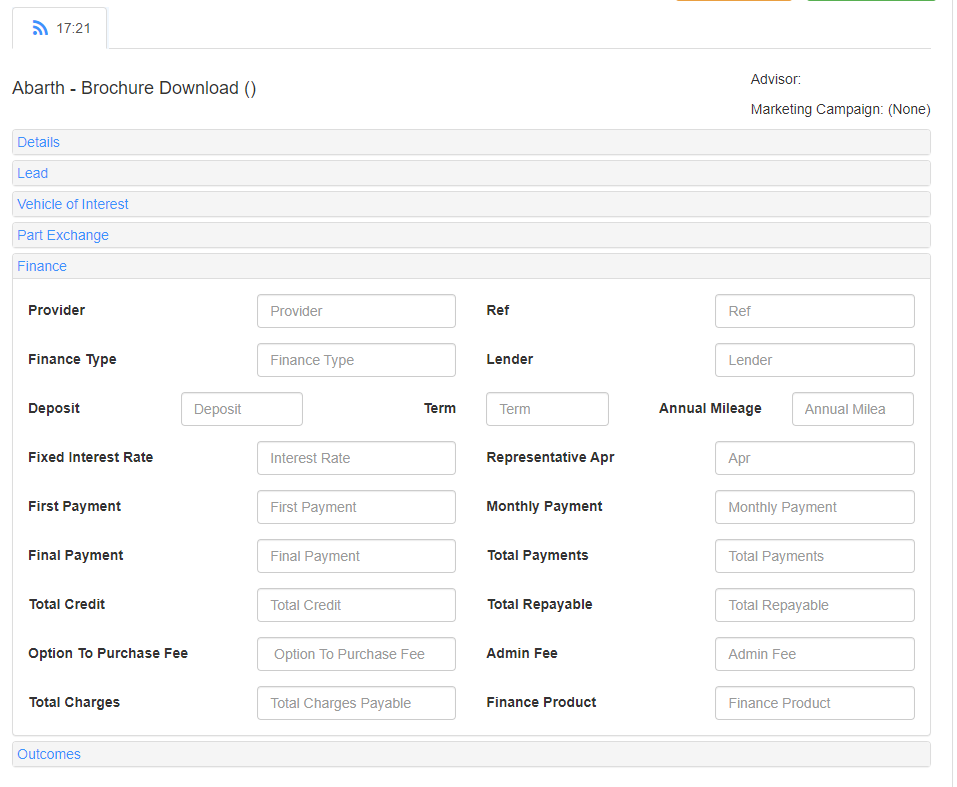Select the 17:21 tab
Image resolution: width=957 pixels, height=787 pixels.
pos(60,28)
